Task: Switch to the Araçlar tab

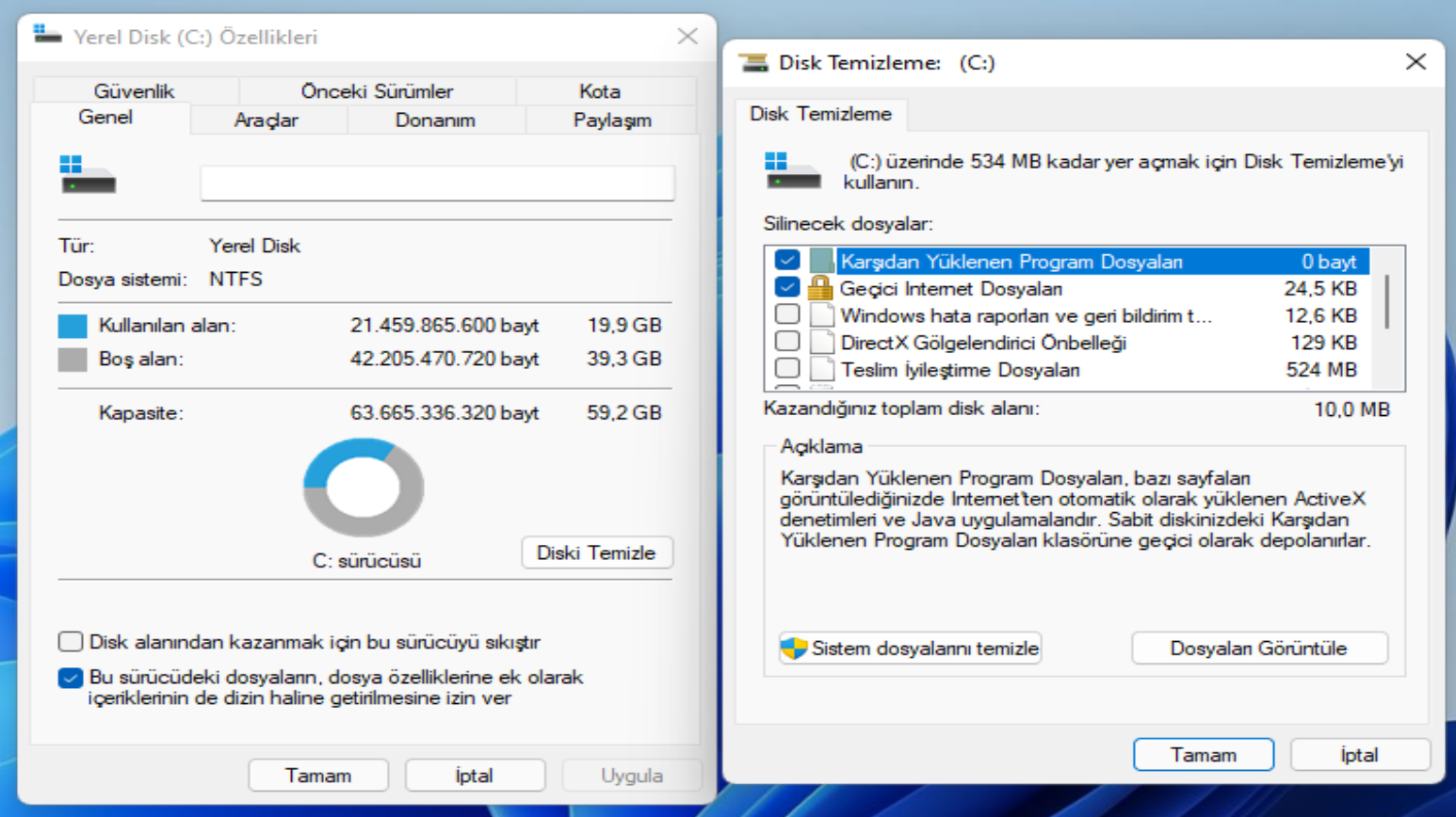Action: pos(267,120)
